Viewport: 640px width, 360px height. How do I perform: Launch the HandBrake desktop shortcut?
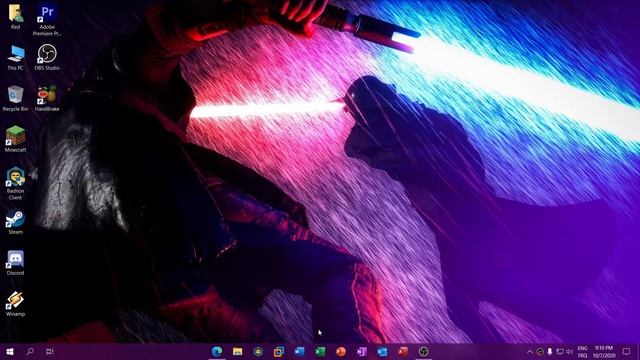tap(47, 98)
